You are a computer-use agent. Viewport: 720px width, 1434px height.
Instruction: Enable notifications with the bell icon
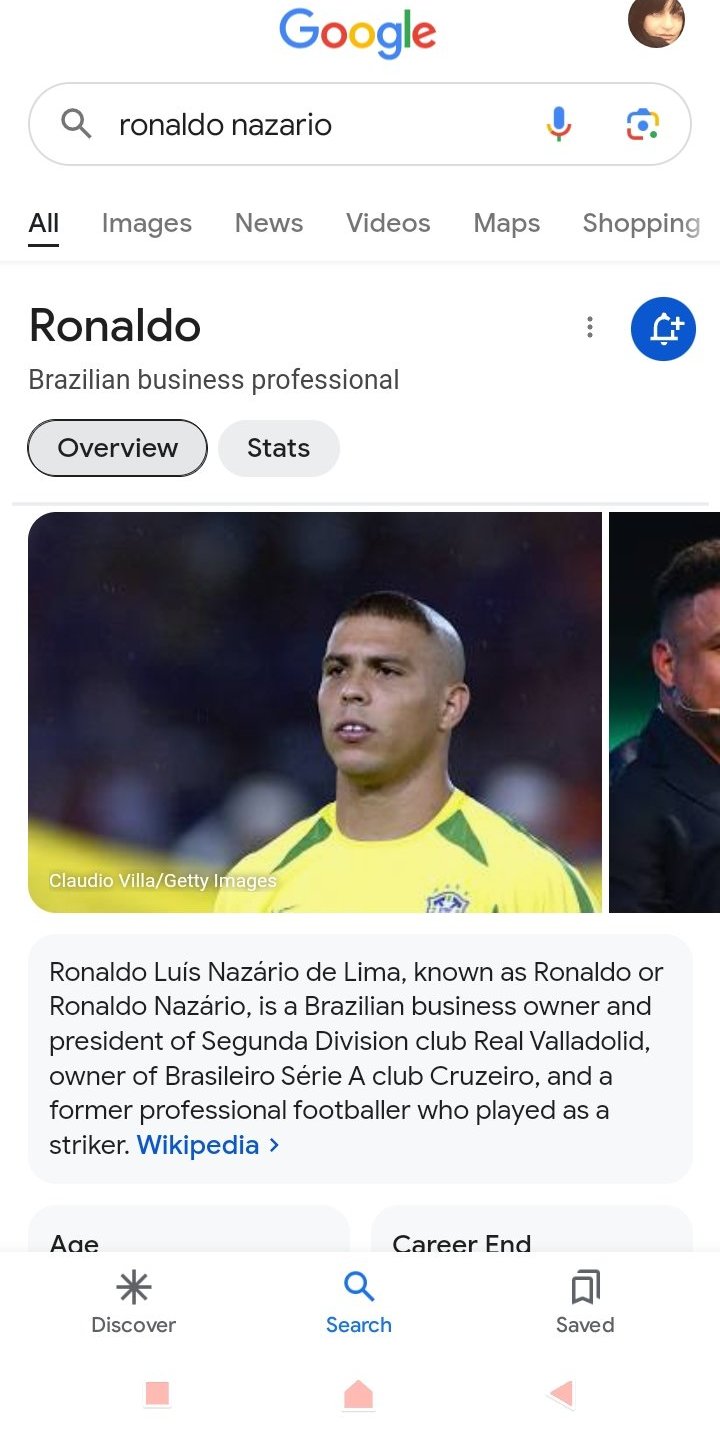coord(663,328)
